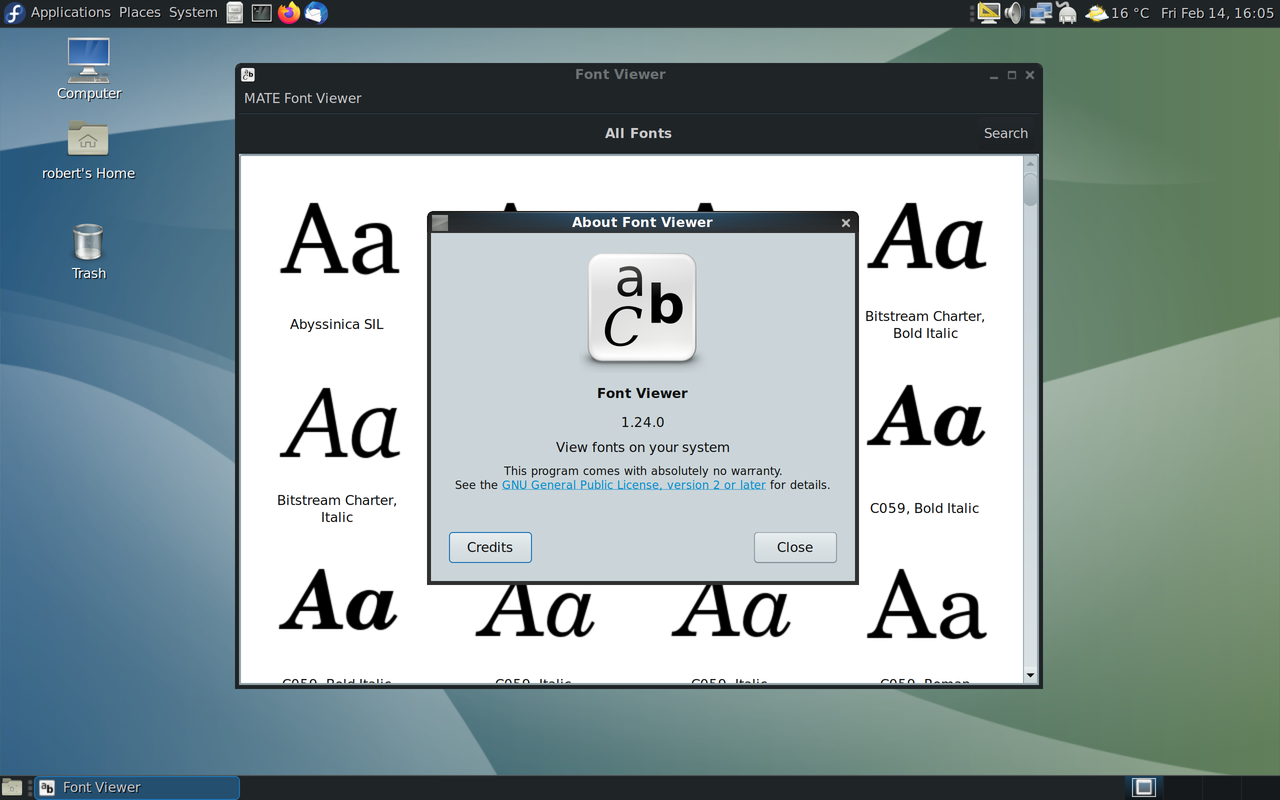Viewport: 1280px width, 800px height.
Task: Launch the terminal from the top panel
Action: pos(261,13)
